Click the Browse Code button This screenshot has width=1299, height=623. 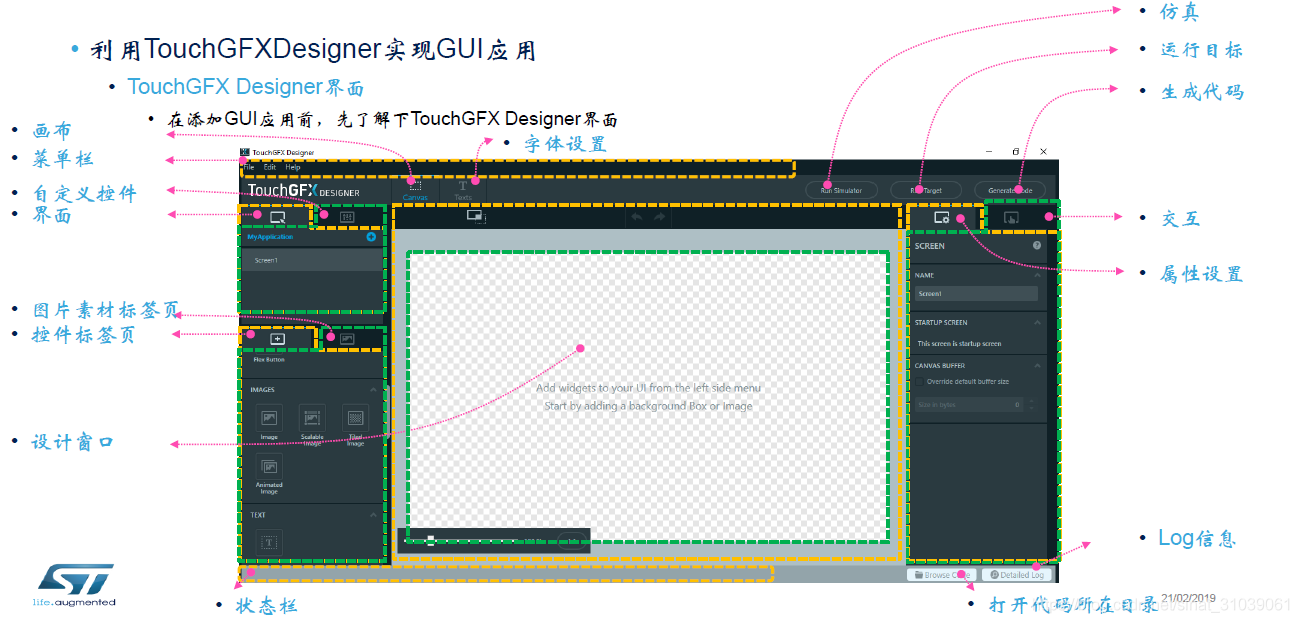(941, 575)
